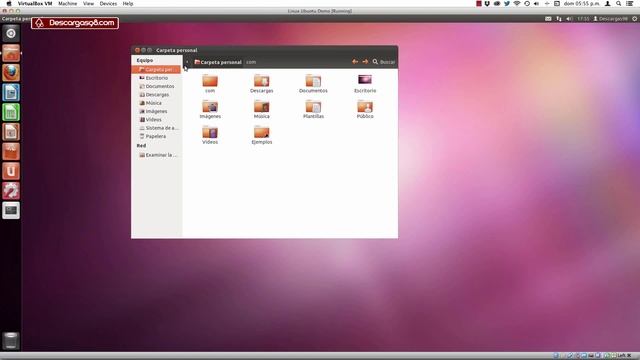Open the Escritorio folder in the file view

click(x=365, y=84)
